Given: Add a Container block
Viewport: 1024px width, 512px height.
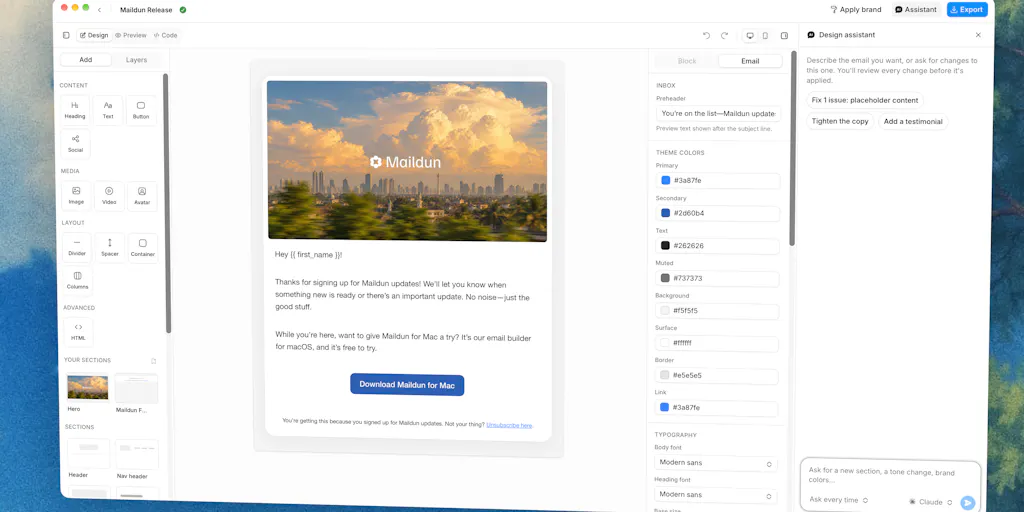Looking at the screenshot, I should click(x=142, y=248).
